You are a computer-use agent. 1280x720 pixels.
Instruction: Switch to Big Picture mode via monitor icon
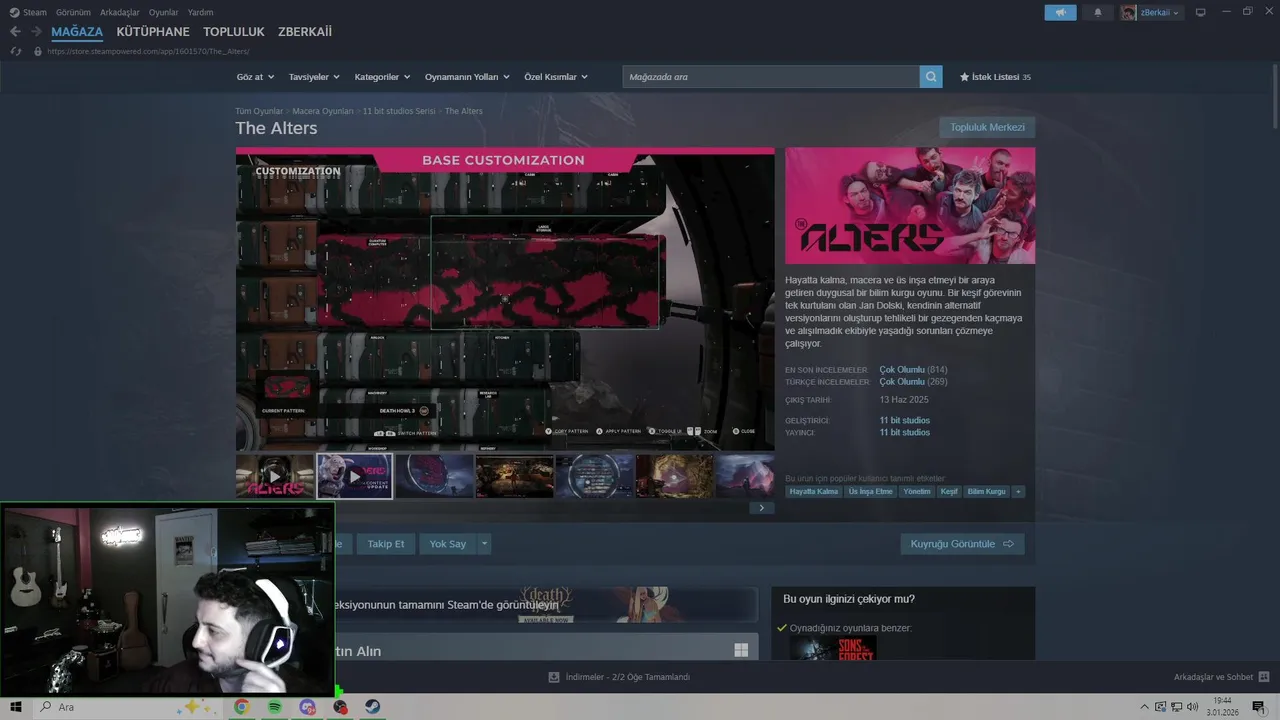[x=1201, y=13]
